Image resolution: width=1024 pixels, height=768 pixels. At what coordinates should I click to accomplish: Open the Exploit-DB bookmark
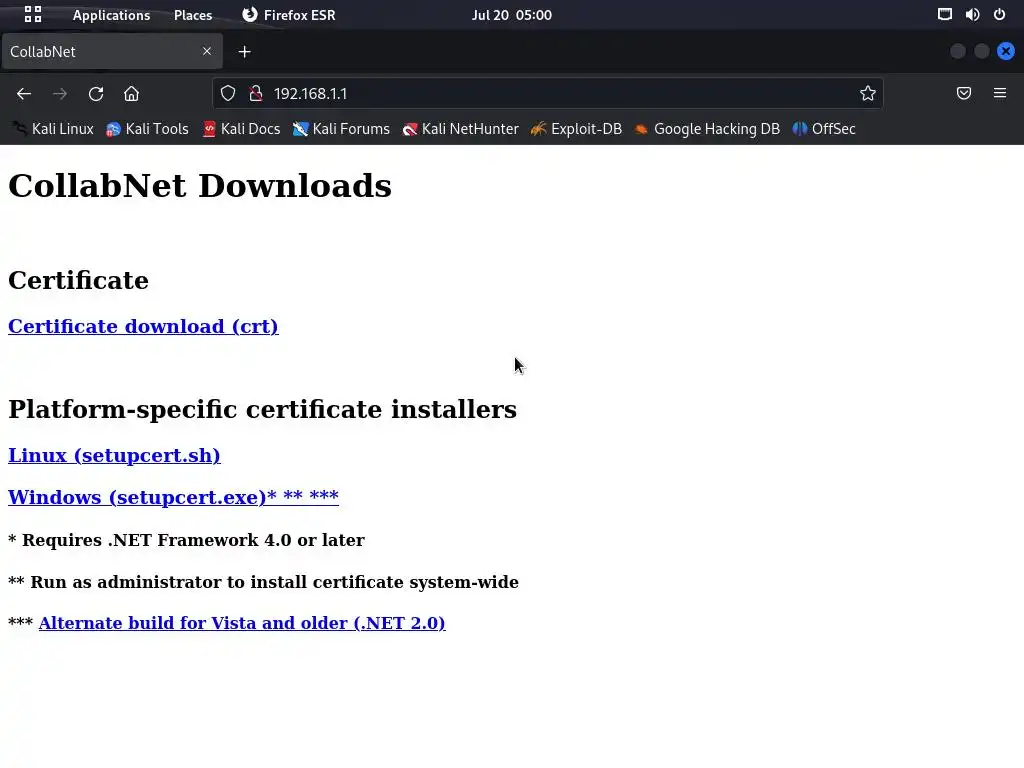point(576,129)
